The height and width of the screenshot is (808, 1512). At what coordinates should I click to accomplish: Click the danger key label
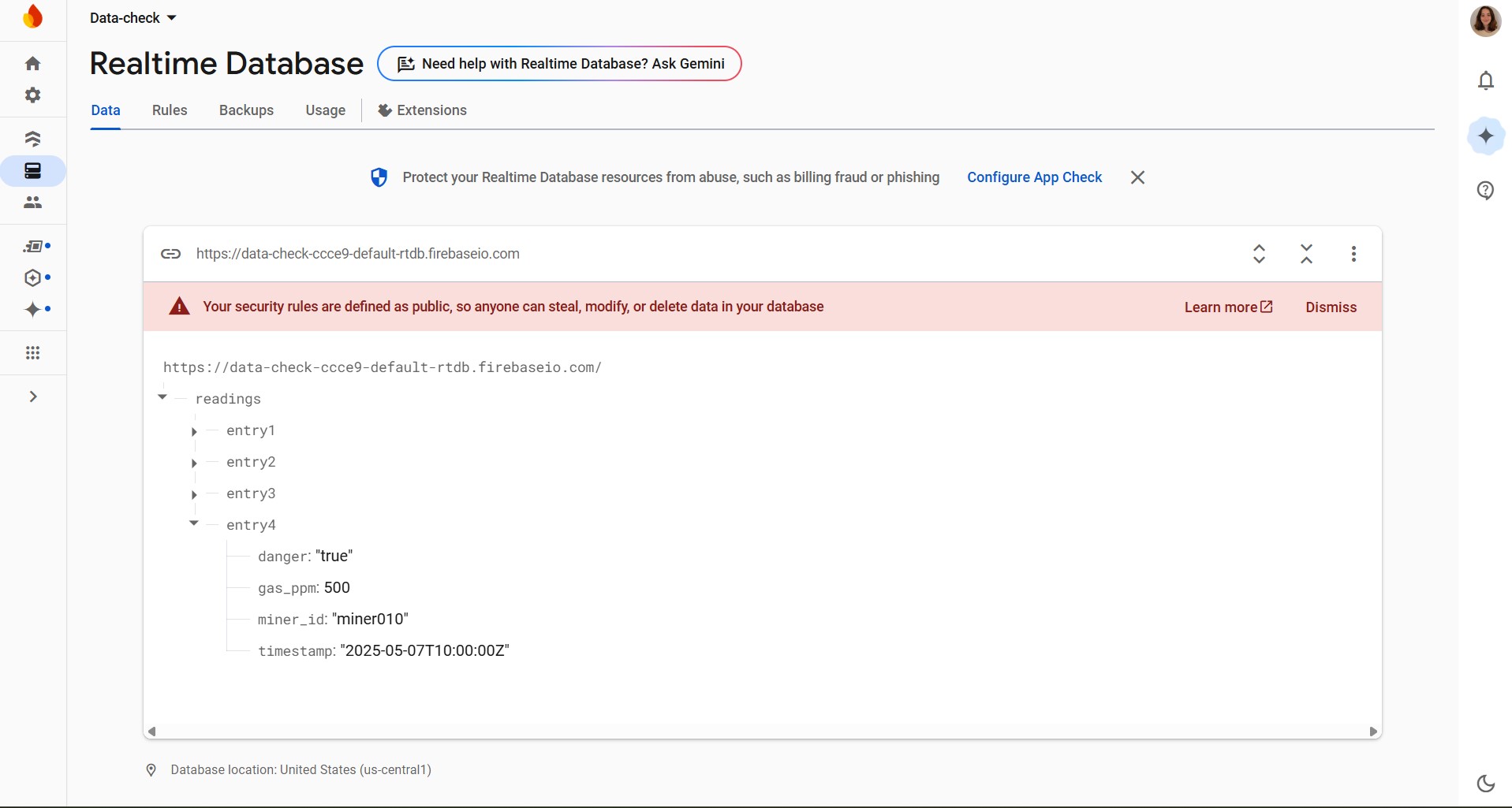282,557
